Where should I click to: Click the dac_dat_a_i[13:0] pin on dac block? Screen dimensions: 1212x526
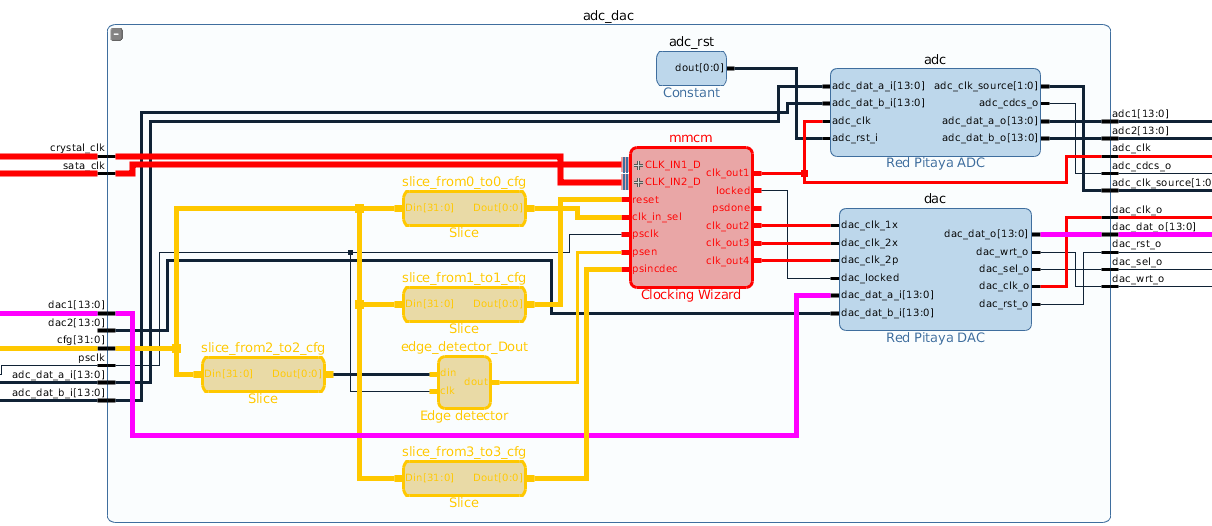tap(887, 295)
